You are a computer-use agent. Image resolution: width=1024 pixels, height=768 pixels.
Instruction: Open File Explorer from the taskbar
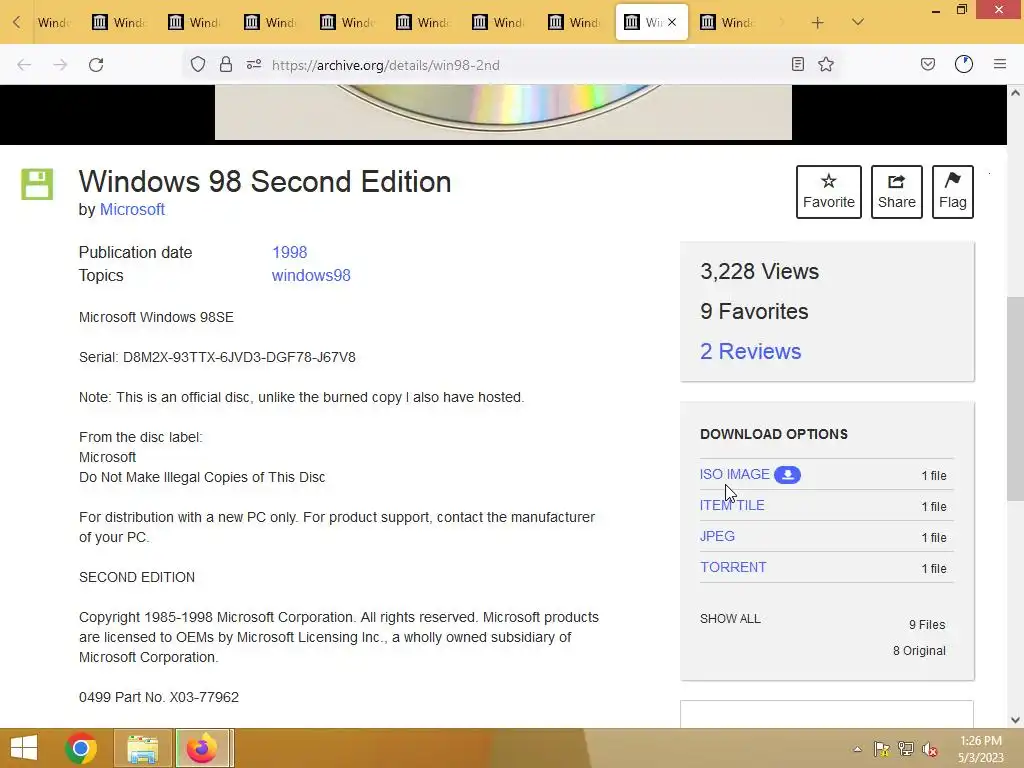(x=142, y=748)
